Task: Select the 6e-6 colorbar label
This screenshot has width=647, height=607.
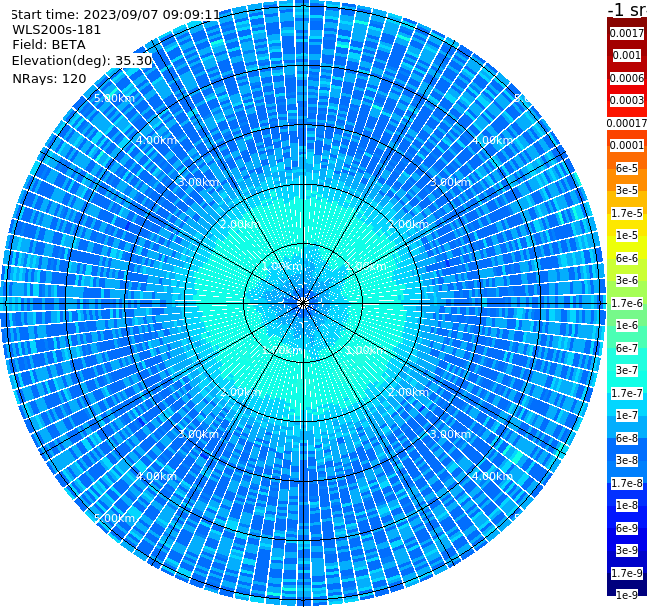Action: [627, 258]
